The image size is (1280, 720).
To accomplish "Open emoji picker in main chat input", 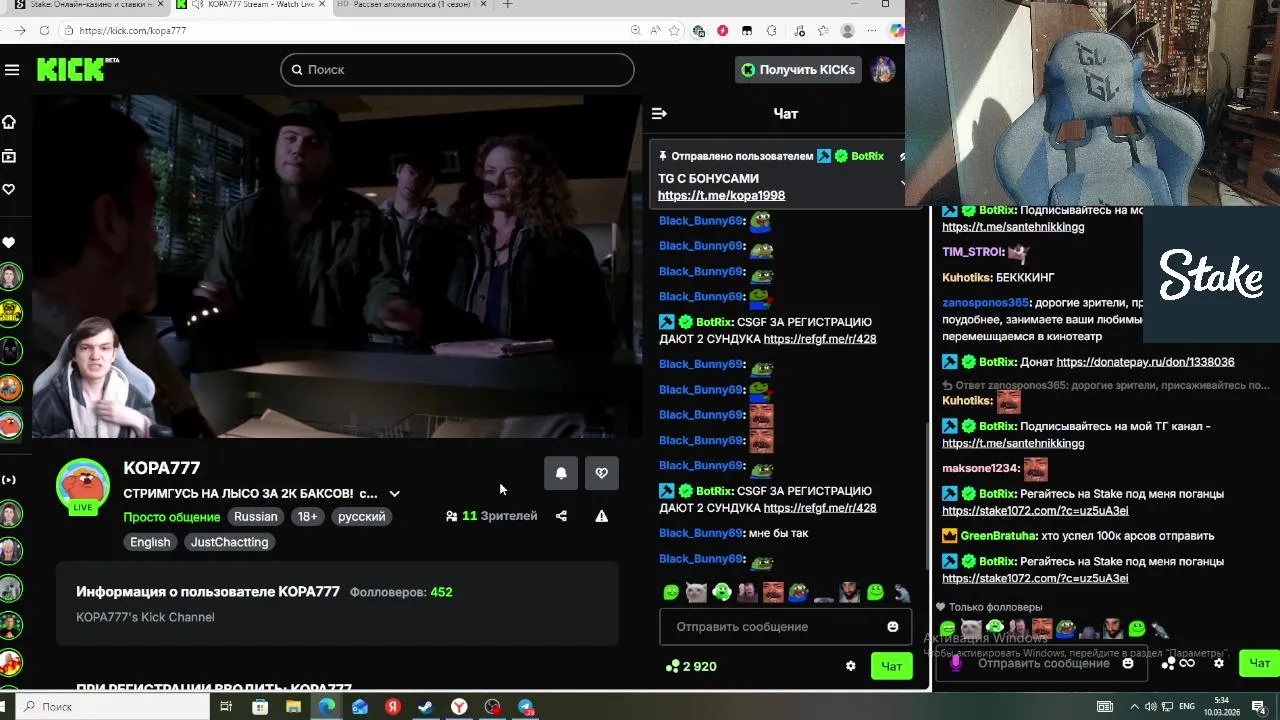I will (x=892, y=627).
